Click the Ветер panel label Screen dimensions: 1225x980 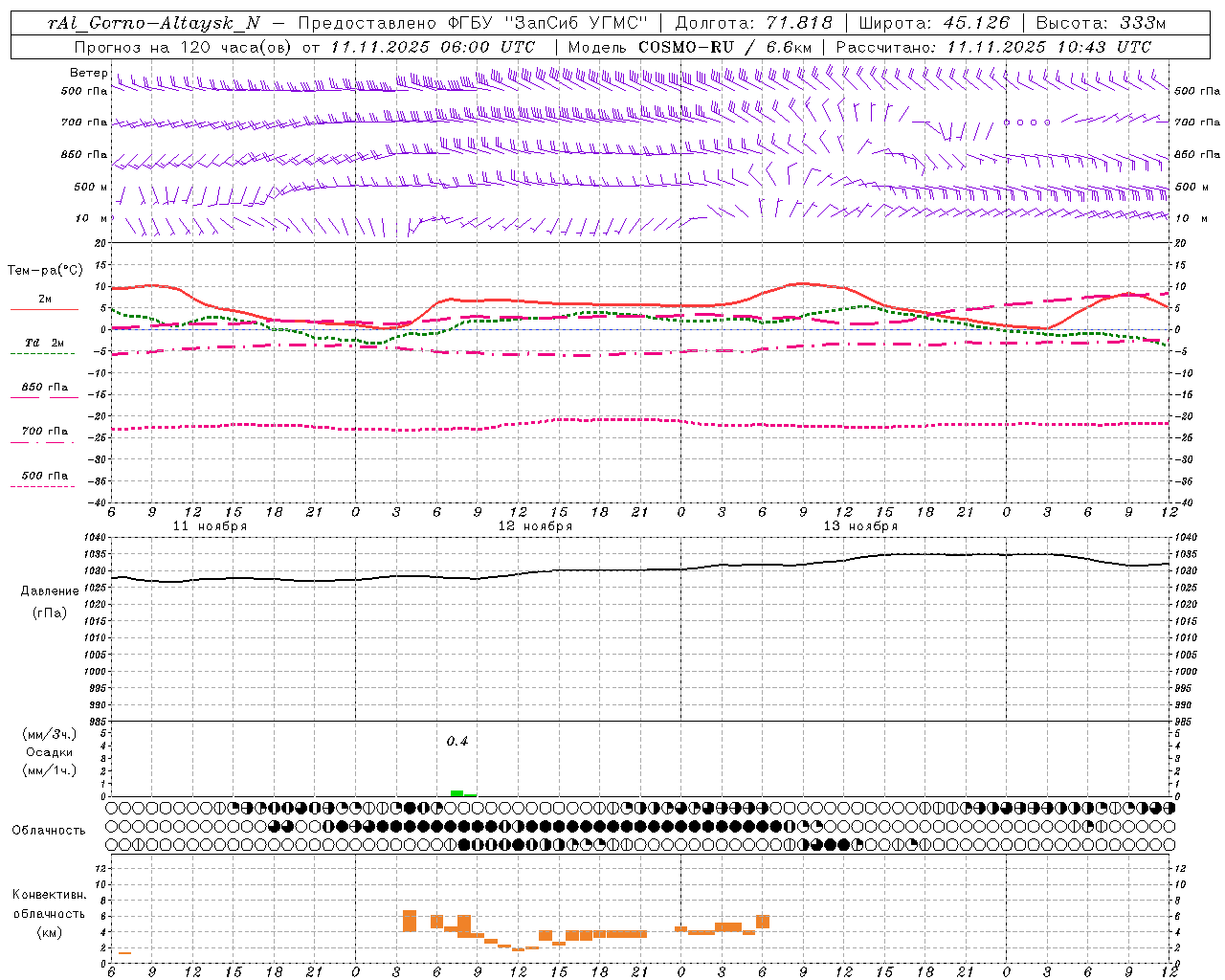pyautogui.click(x=88, y=73)
